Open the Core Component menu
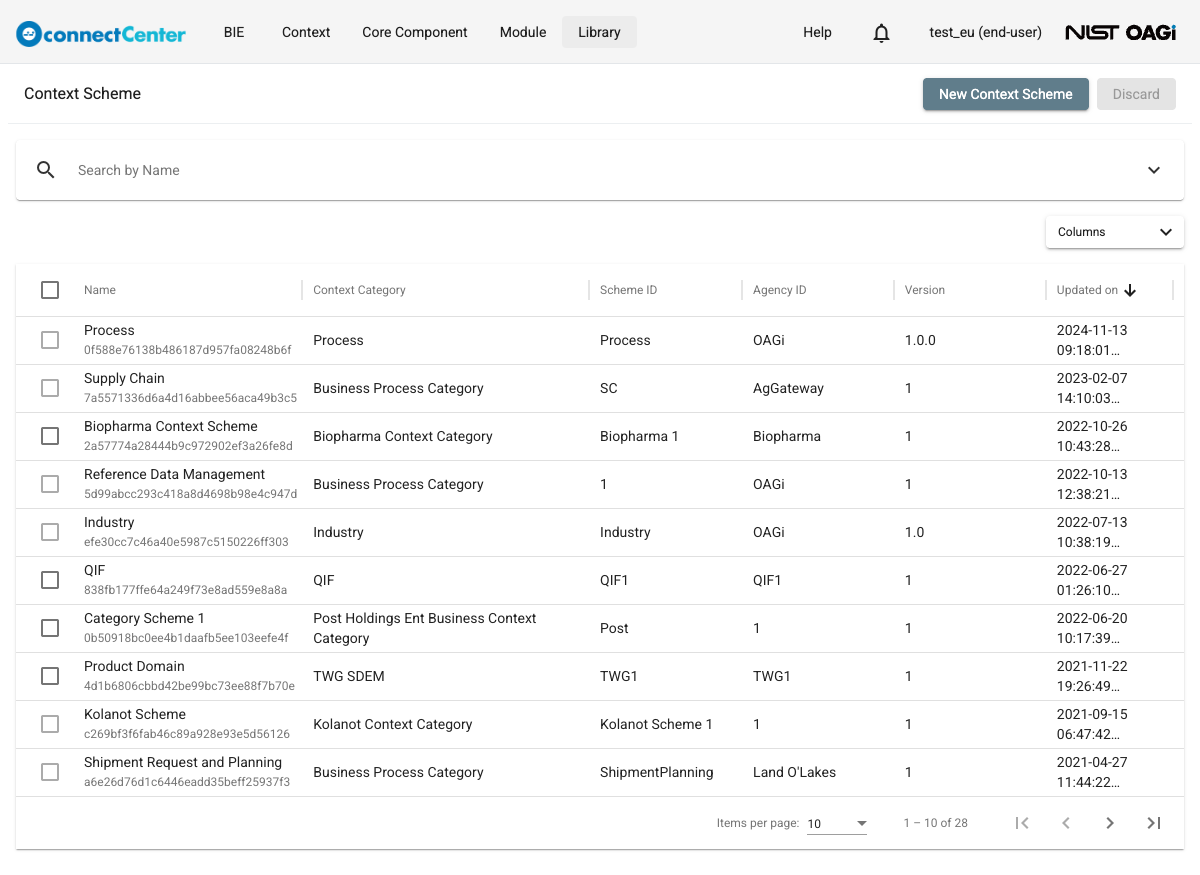 click(x=415, y=32)
